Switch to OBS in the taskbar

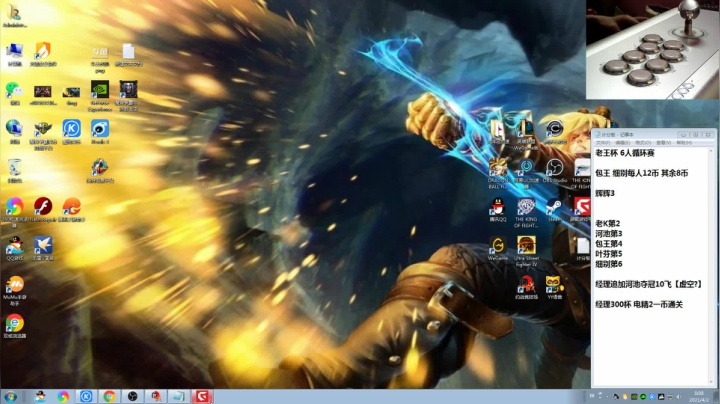(x=132, y=397)
